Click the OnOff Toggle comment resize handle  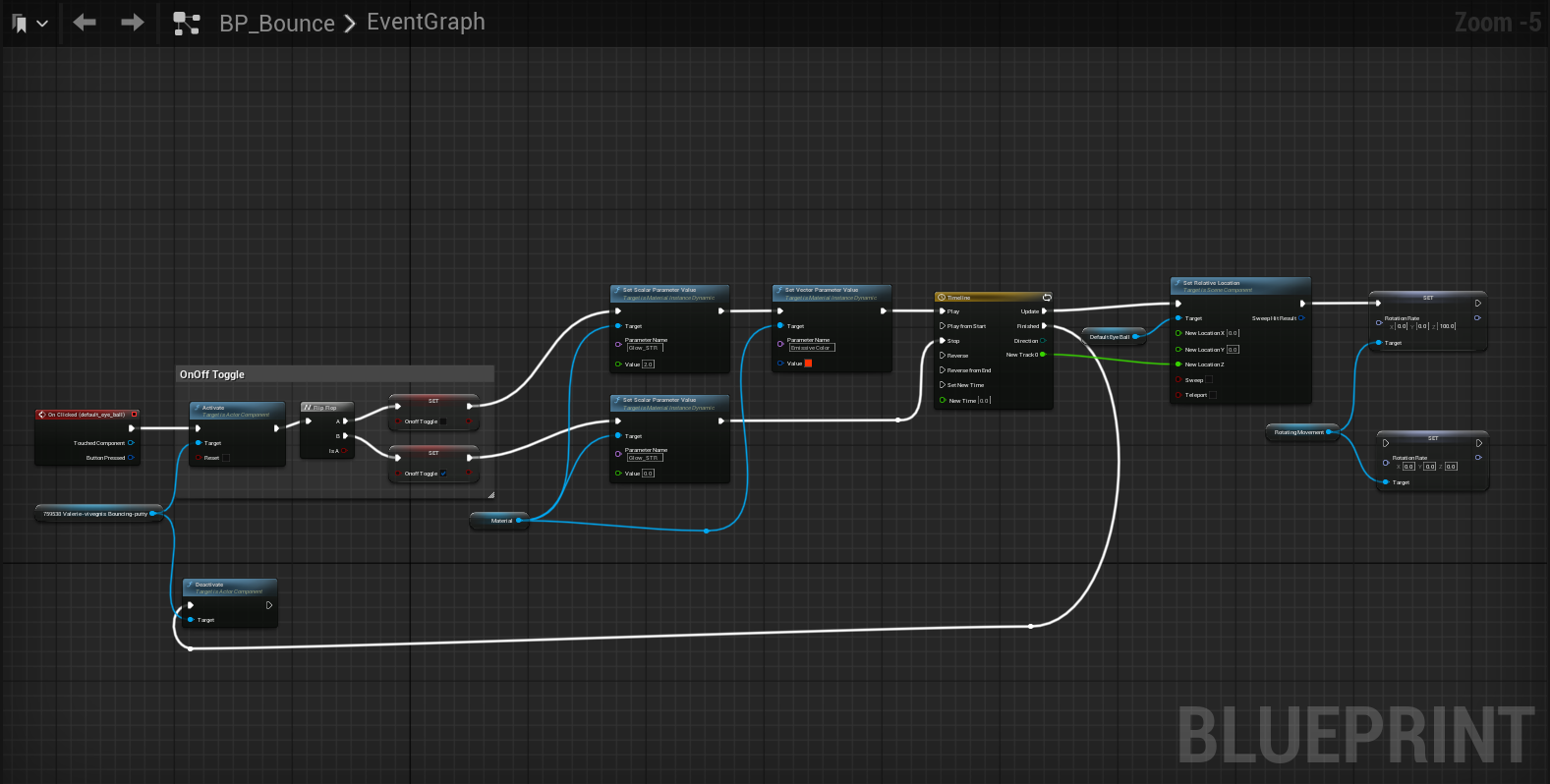[490, 495]
